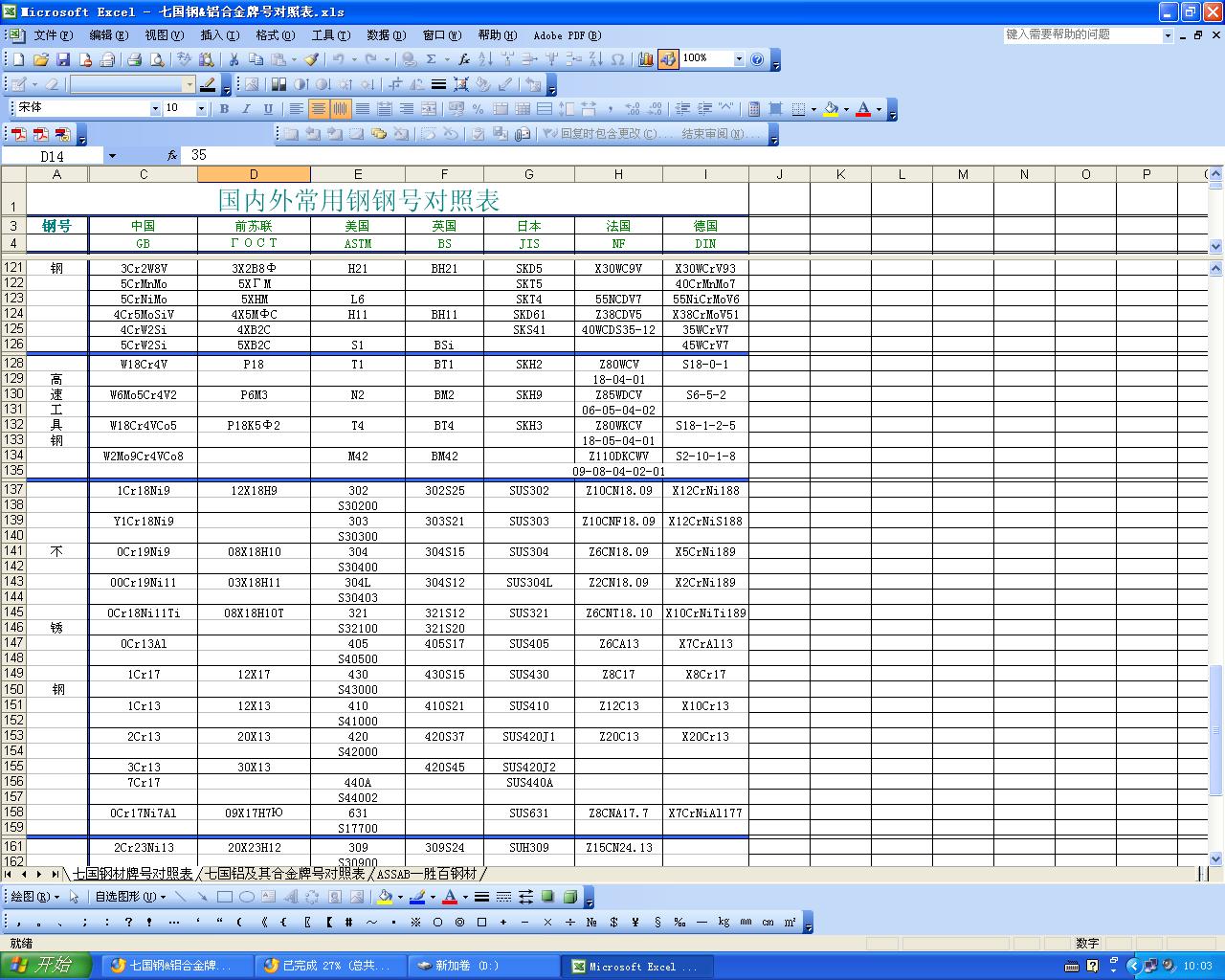This screenshot has width=1225, height=980.
Task: Open 3-D Style settings
Action: 569,897
